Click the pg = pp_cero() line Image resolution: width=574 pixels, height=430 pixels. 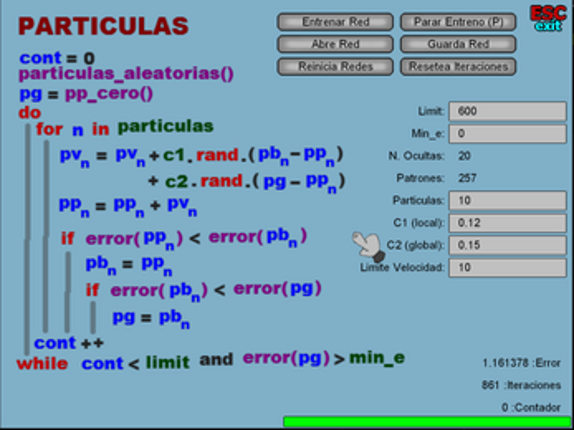click(x=86, y=95)
